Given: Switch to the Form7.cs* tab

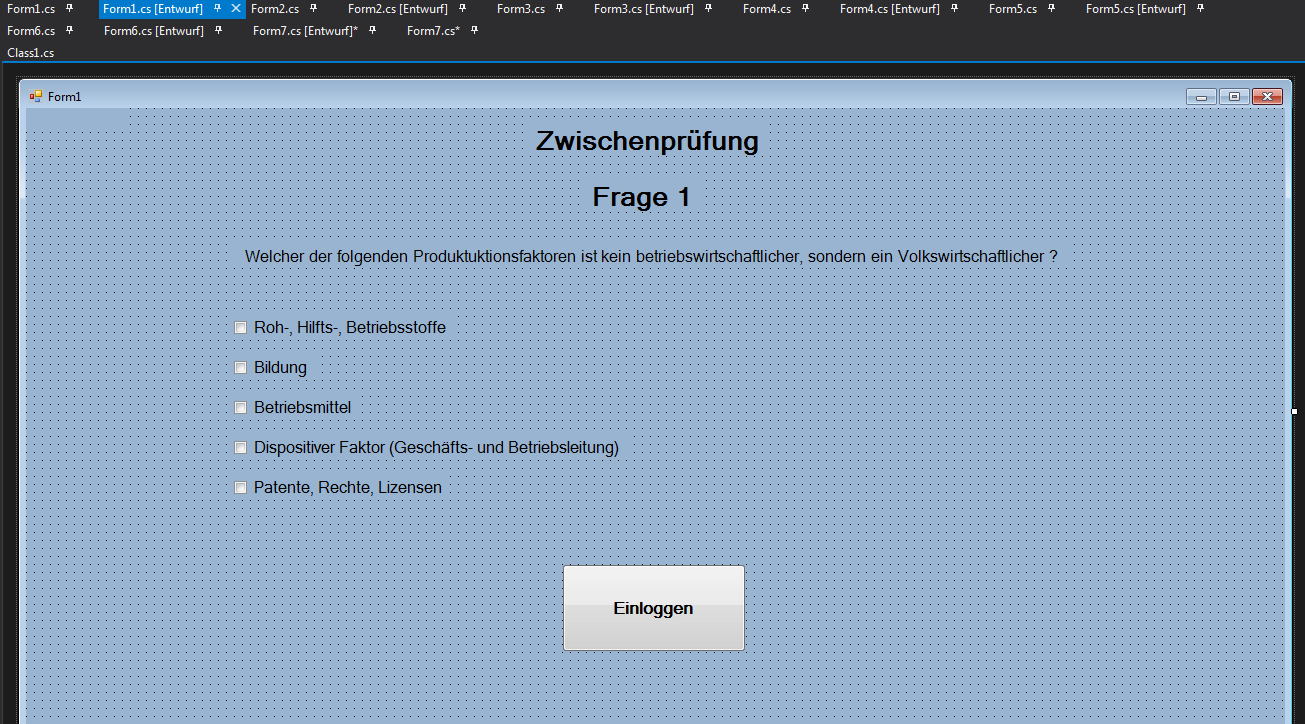Looking at the screenshot, I should 433,31.
